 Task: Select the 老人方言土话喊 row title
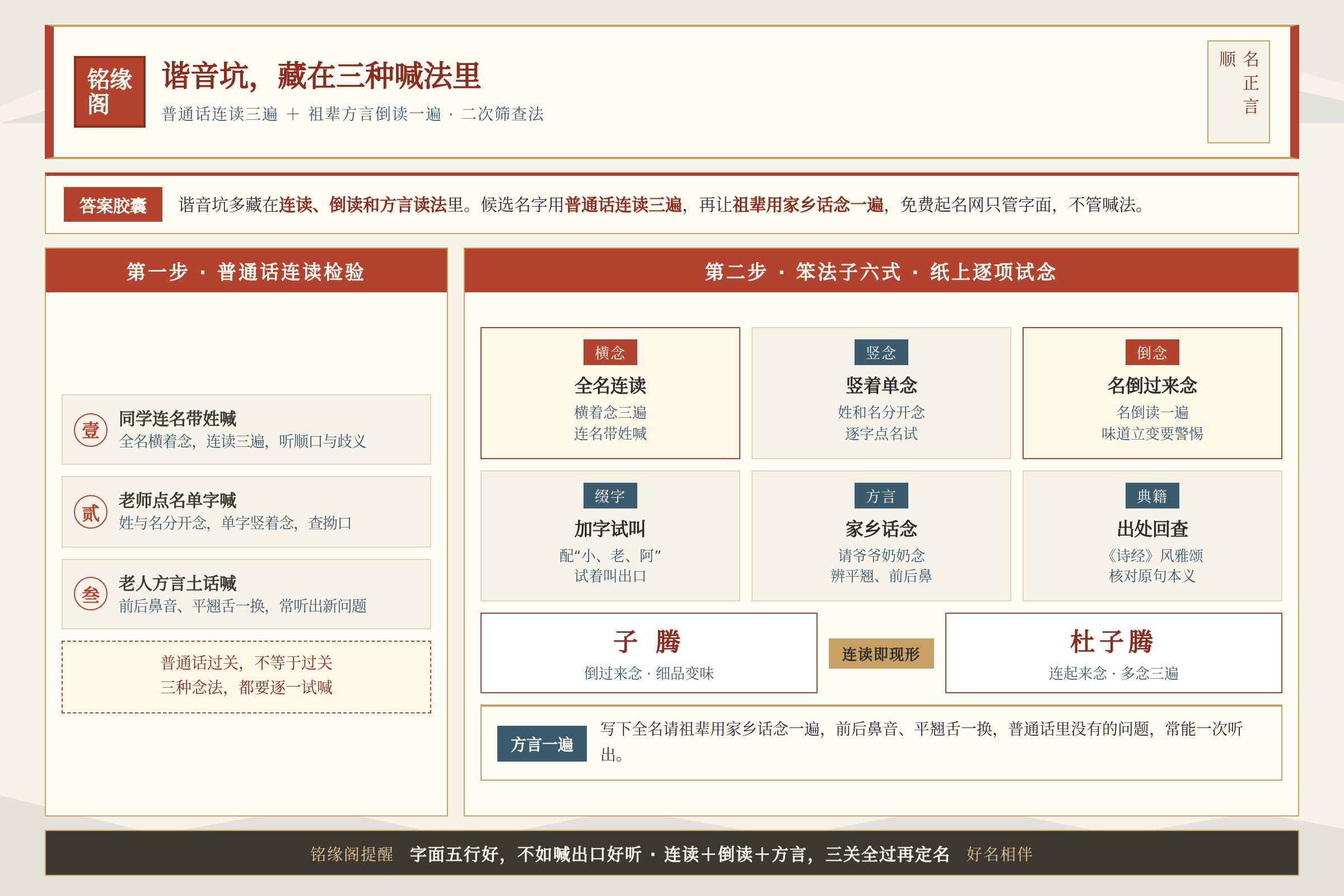(x=178, y=583)
